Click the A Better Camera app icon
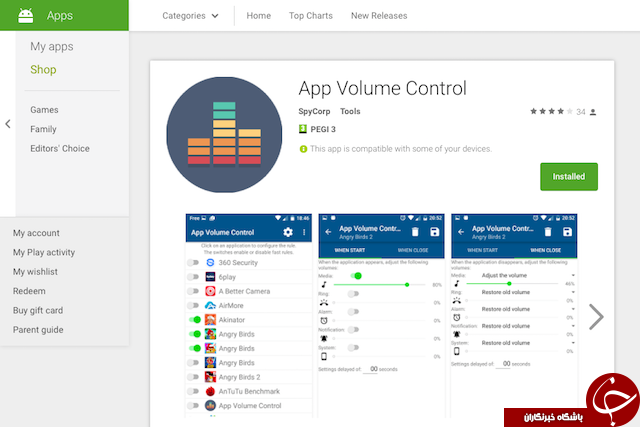 click(x=210, y=291)
